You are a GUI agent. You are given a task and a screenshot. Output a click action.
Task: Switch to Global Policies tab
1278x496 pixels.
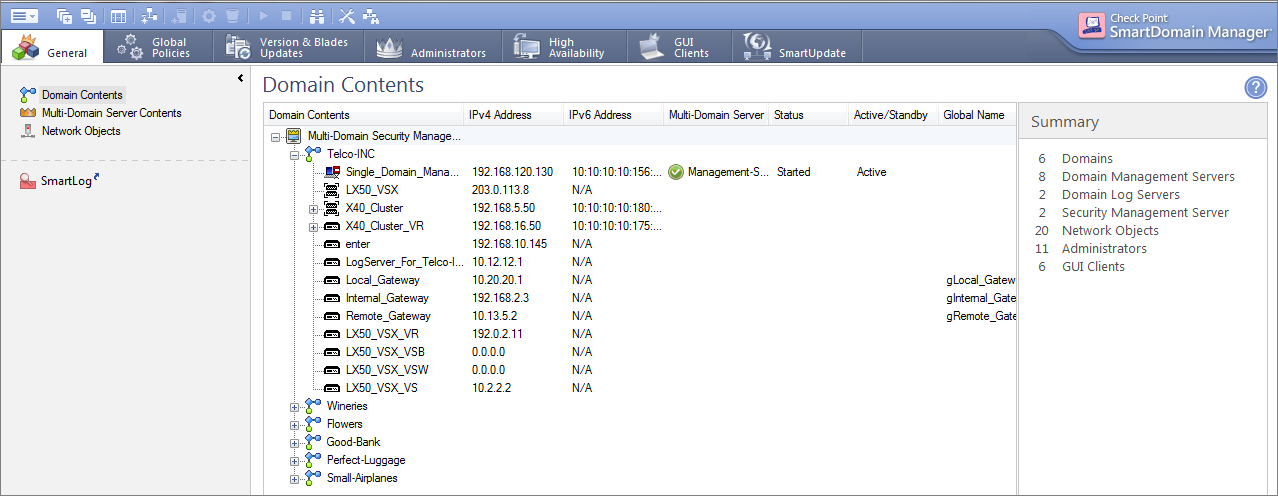[158, 47]
